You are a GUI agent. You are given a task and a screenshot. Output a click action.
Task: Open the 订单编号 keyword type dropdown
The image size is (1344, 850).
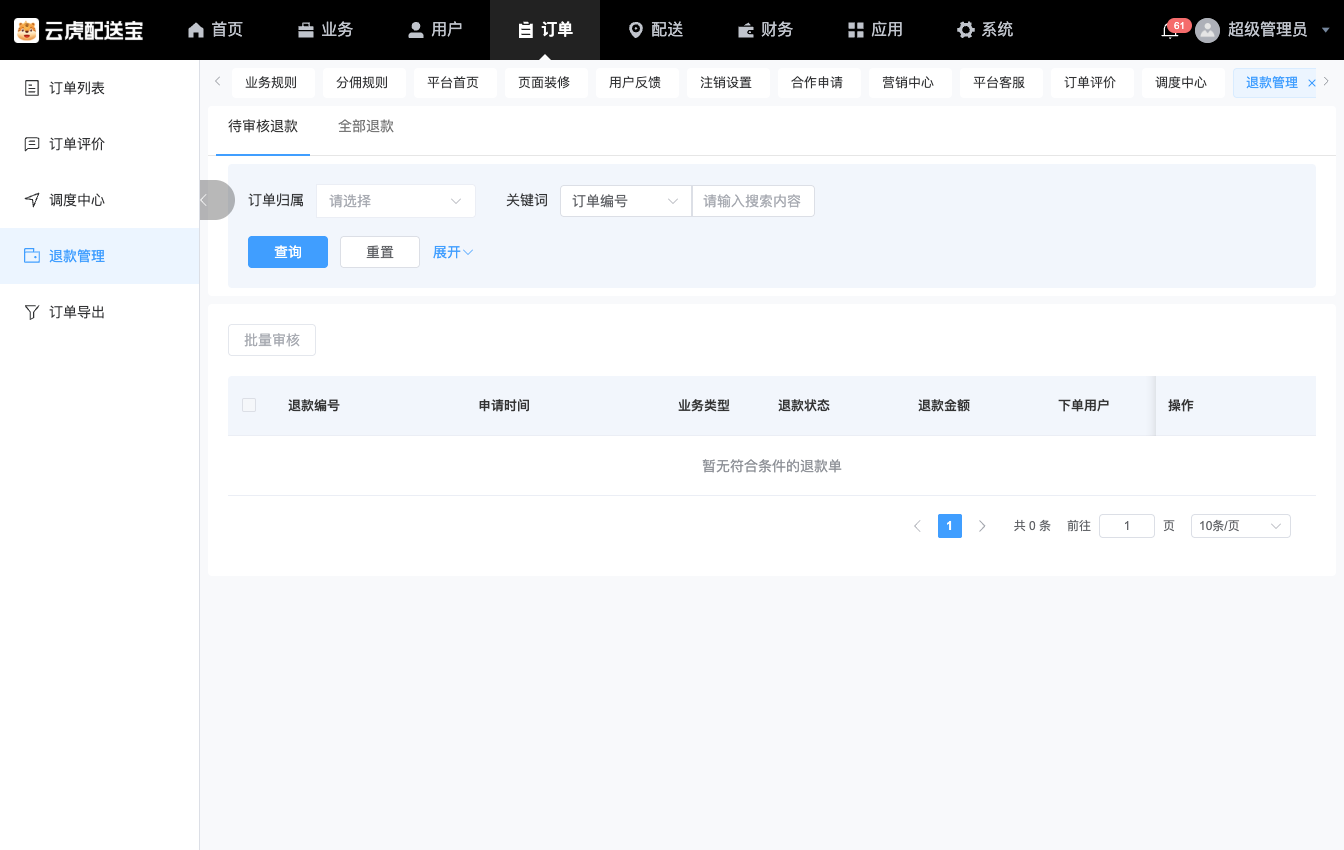pos(626,201)
